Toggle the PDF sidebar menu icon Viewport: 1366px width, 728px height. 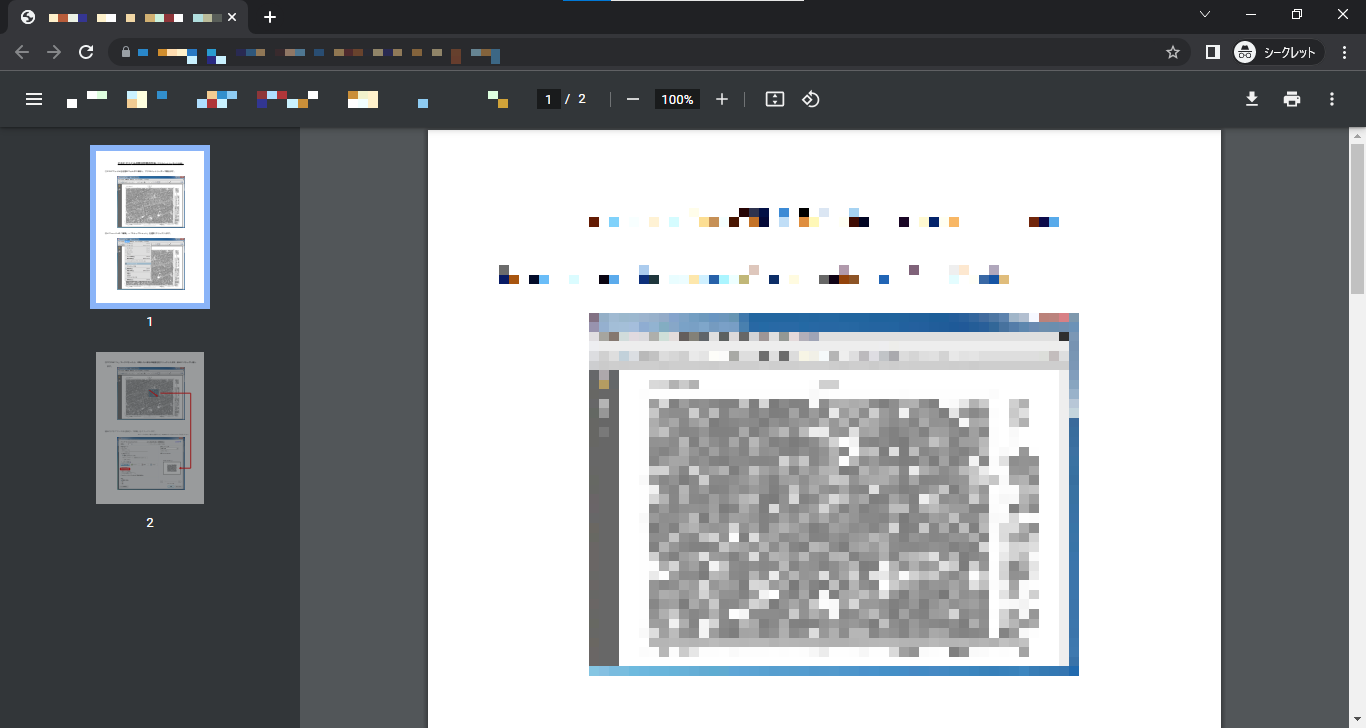click(x=34, y=99)
